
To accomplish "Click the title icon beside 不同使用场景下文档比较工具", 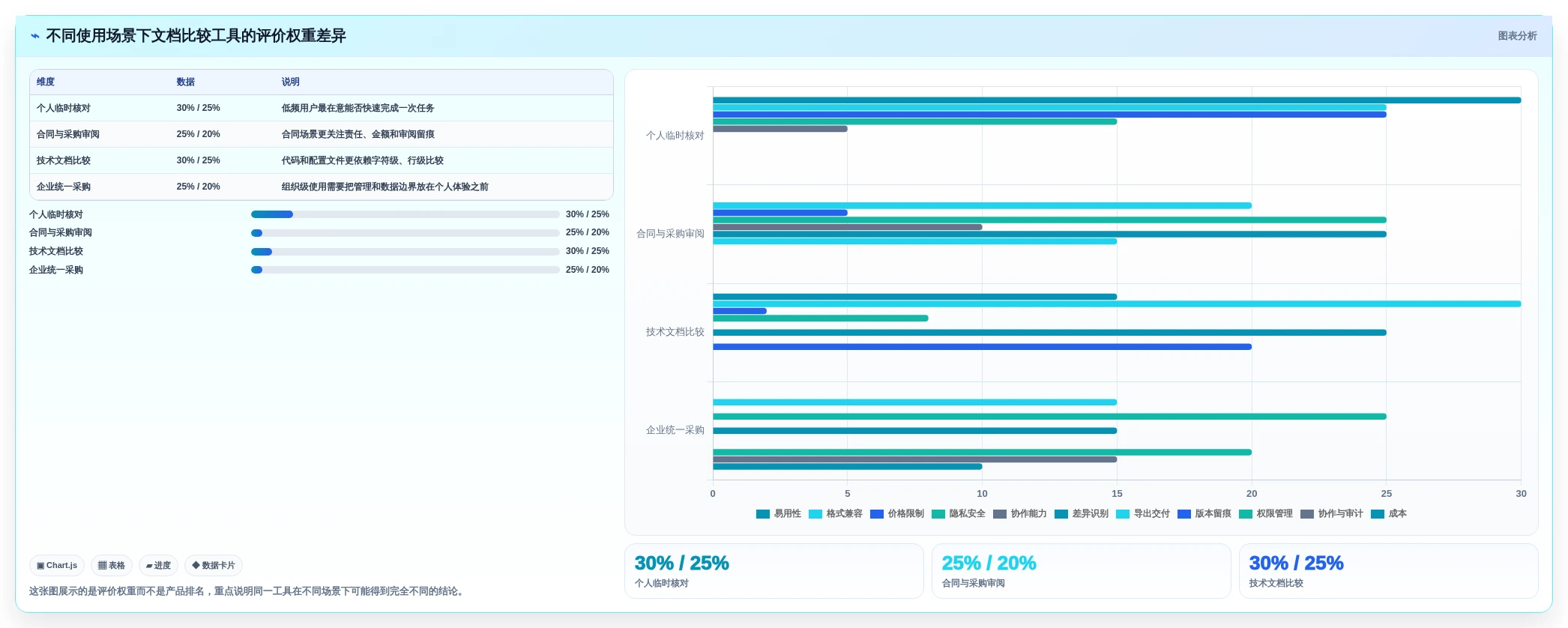I will coord(35,36).
